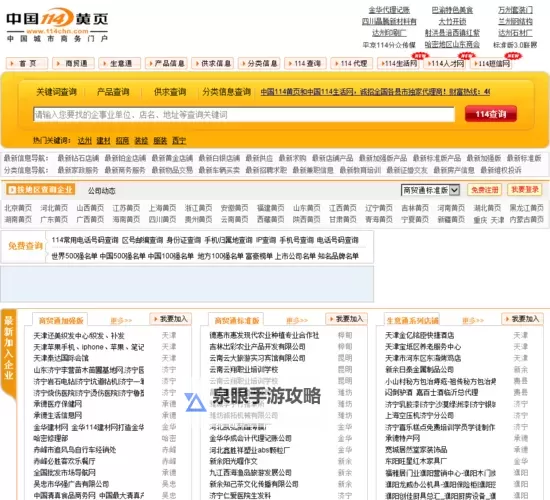Click the red 114查询 search button
The width and height of the screenshot is (550, 500).
pyautogui.click(x=491, y=114)
